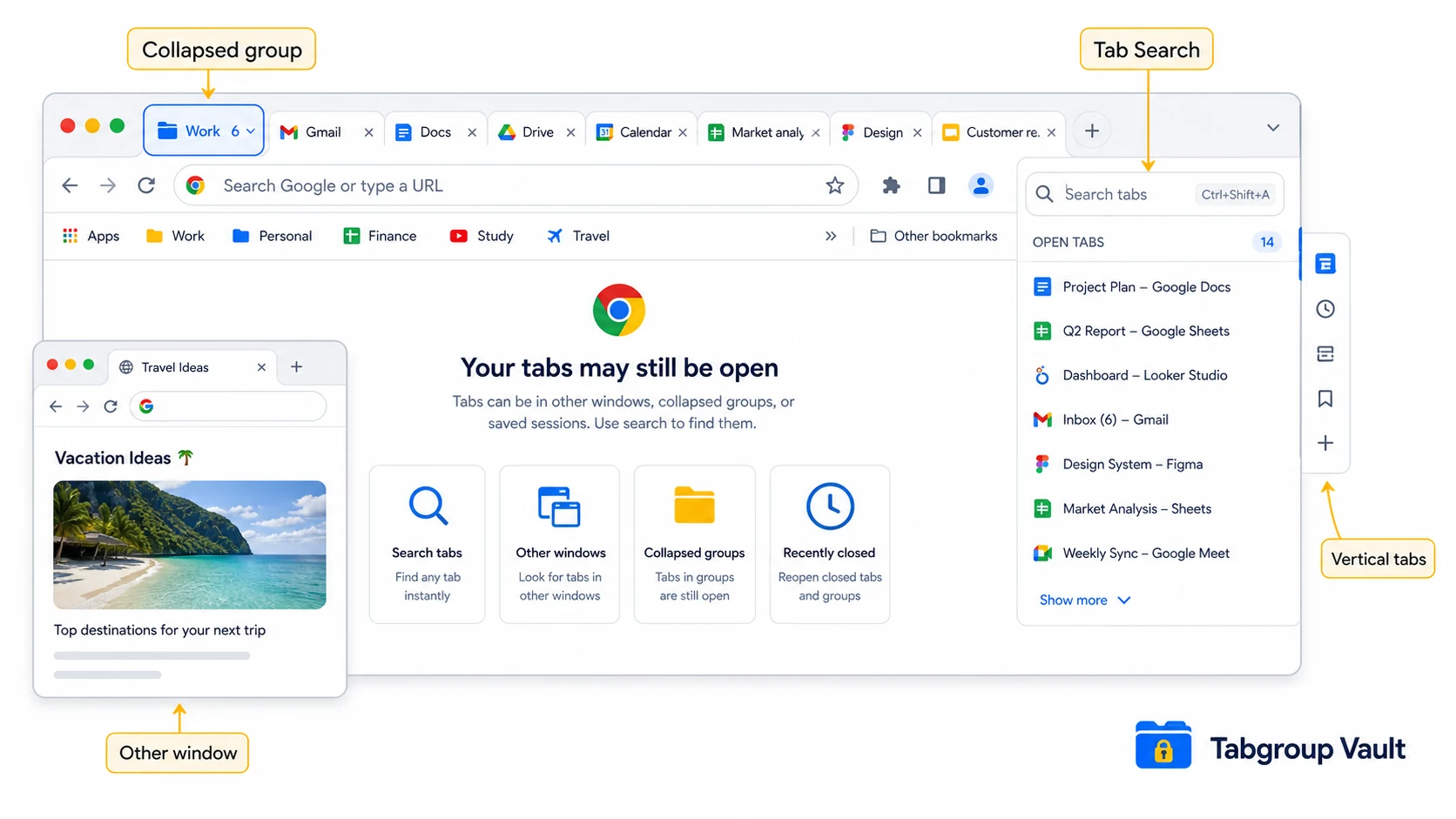The height and width of the screenshot is (819, 1456).
Task: Expand the list with Show more
Action: pyautogui.click(x=1085, y=601)
